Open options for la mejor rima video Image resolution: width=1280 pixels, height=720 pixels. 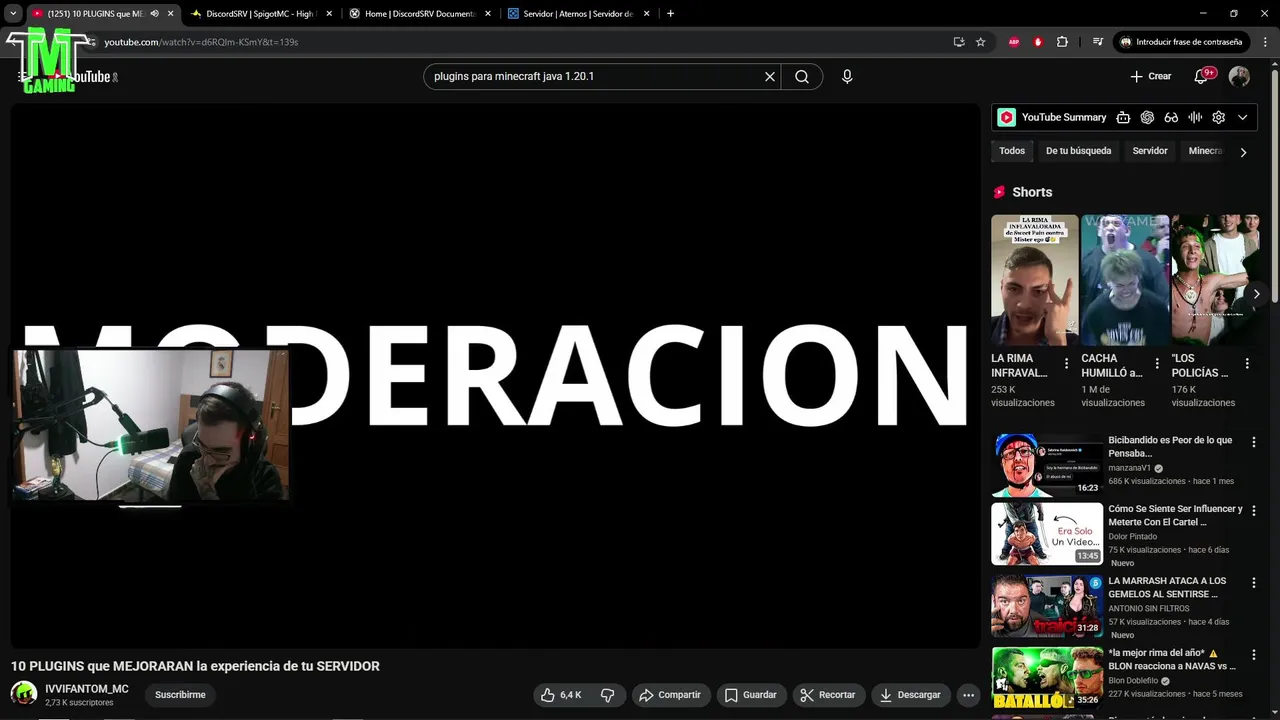pyautogui.click(x=1254, y=654)
